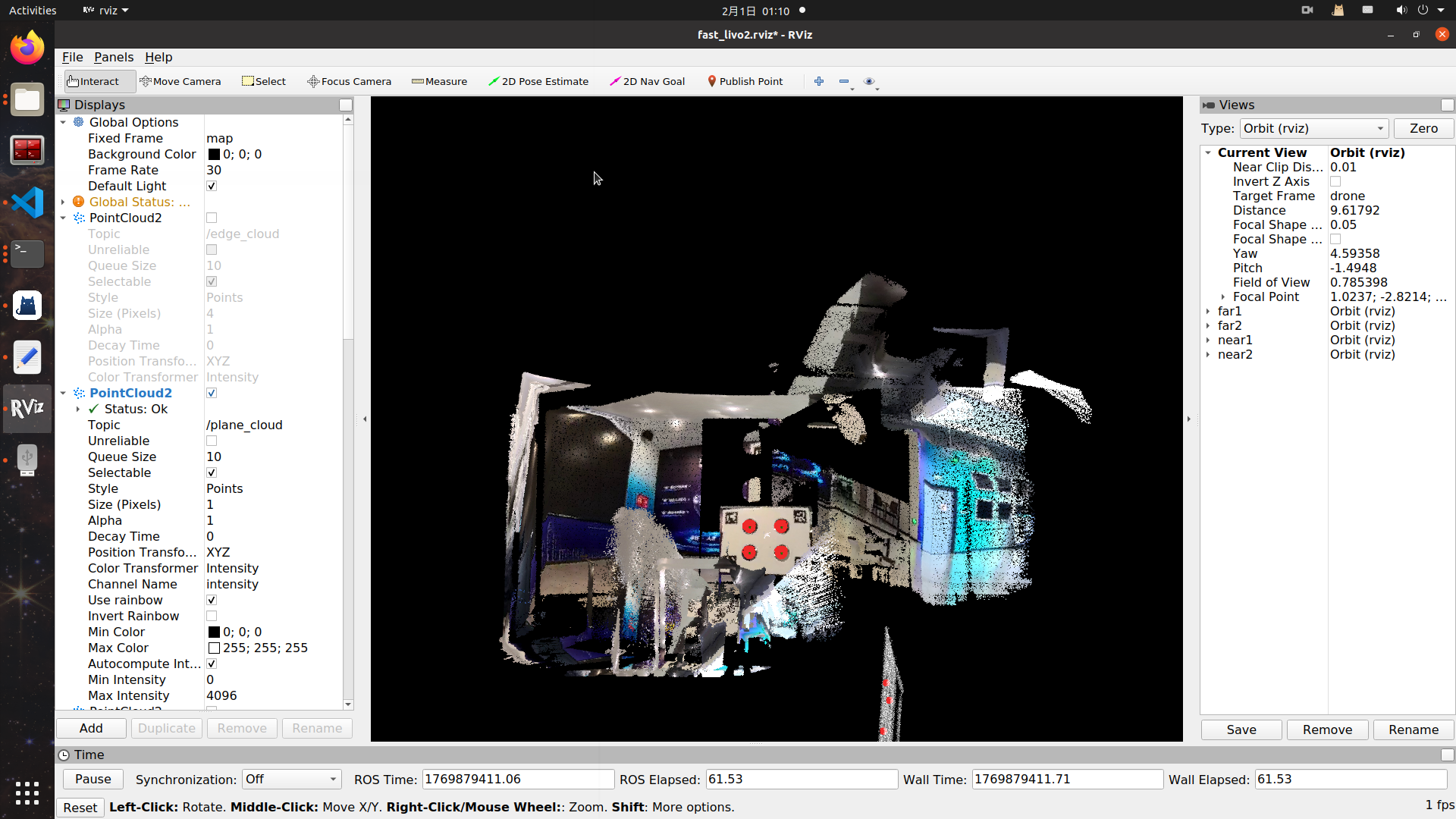Image resolution: width=1456 pixels, height=819 pixels.
Task: Open the Panels menu
Action: [x=114, y=57]
